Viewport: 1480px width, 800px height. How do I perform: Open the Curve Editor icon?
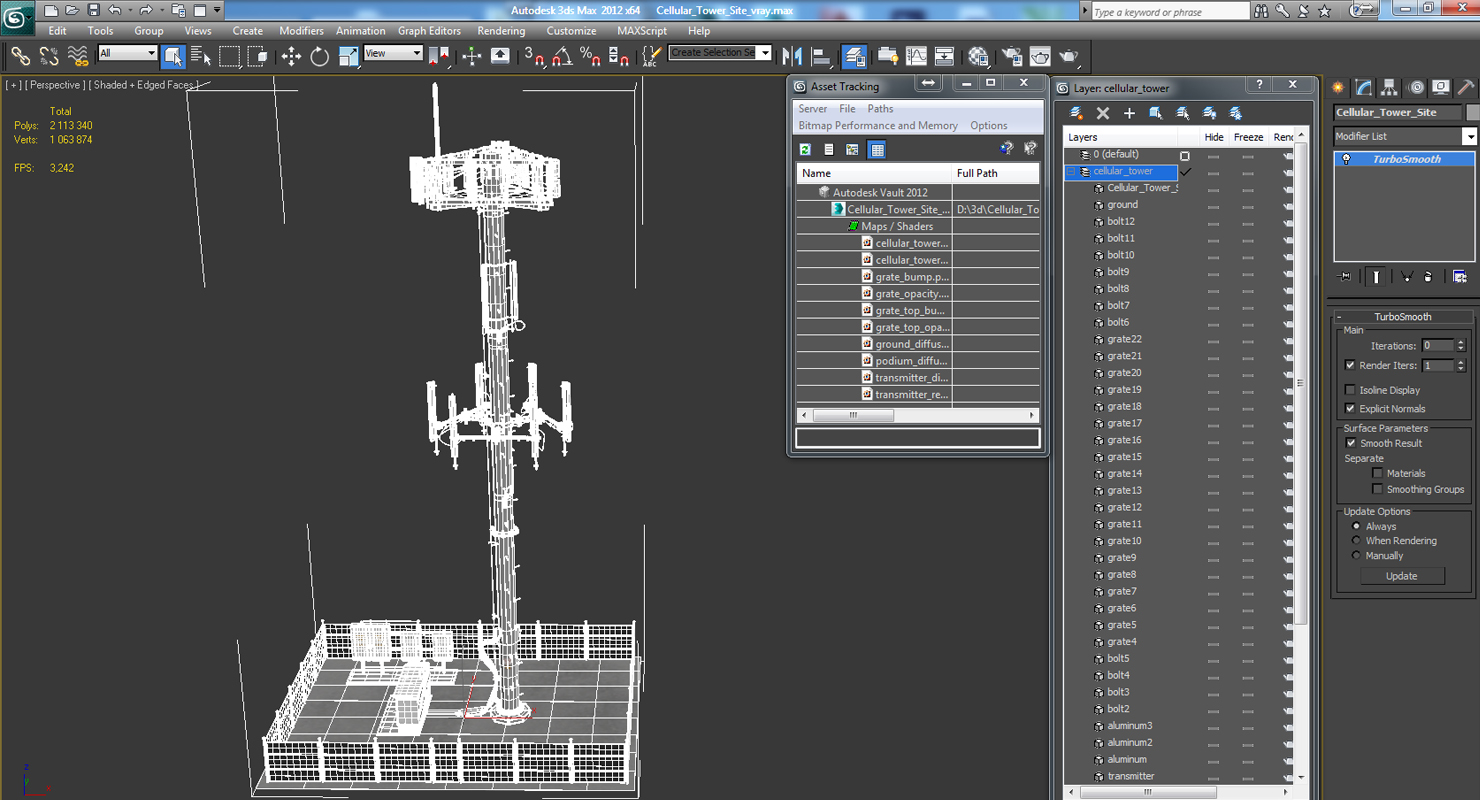click(916, 56)
